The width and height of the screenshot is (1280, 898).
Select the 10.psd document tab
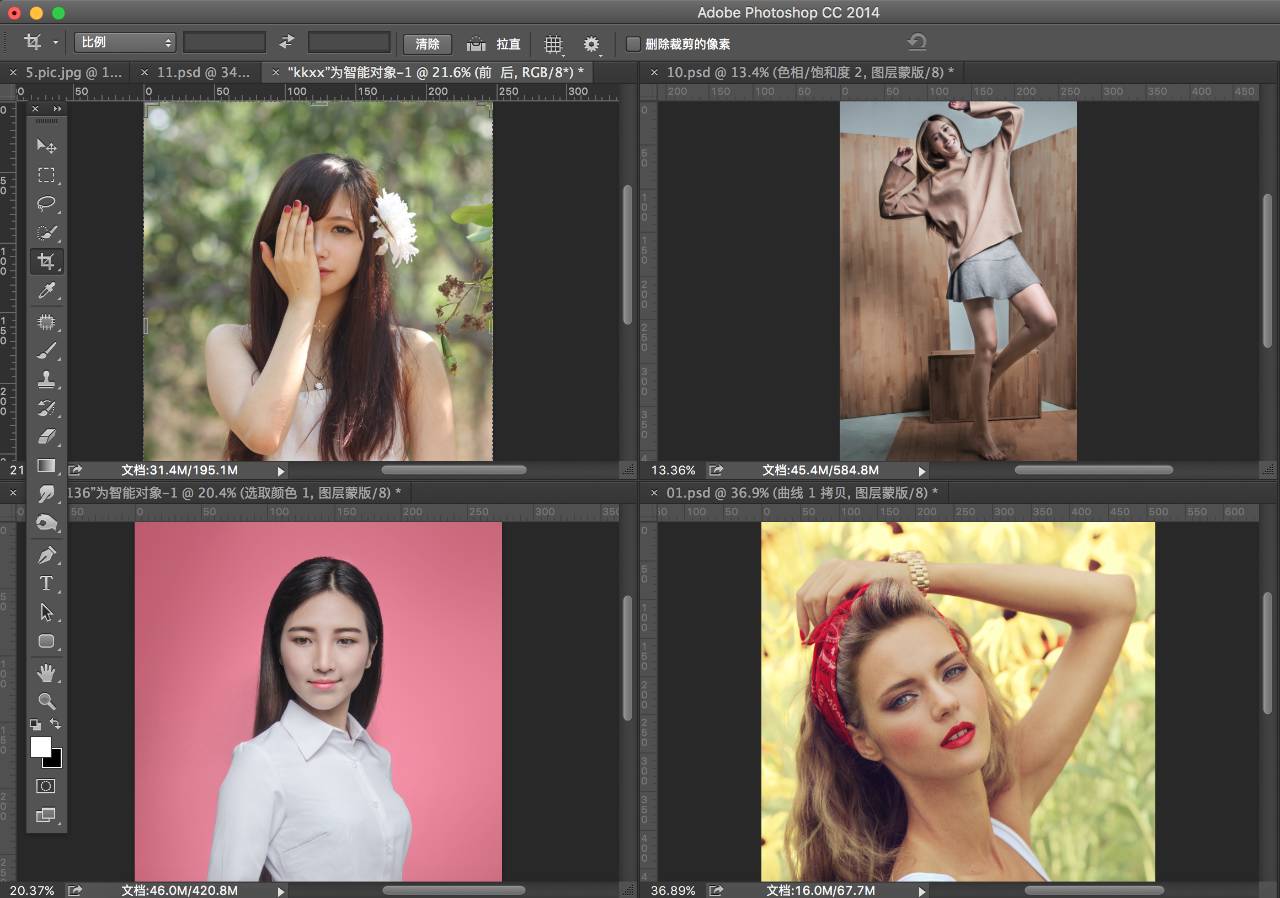[810, 72]
